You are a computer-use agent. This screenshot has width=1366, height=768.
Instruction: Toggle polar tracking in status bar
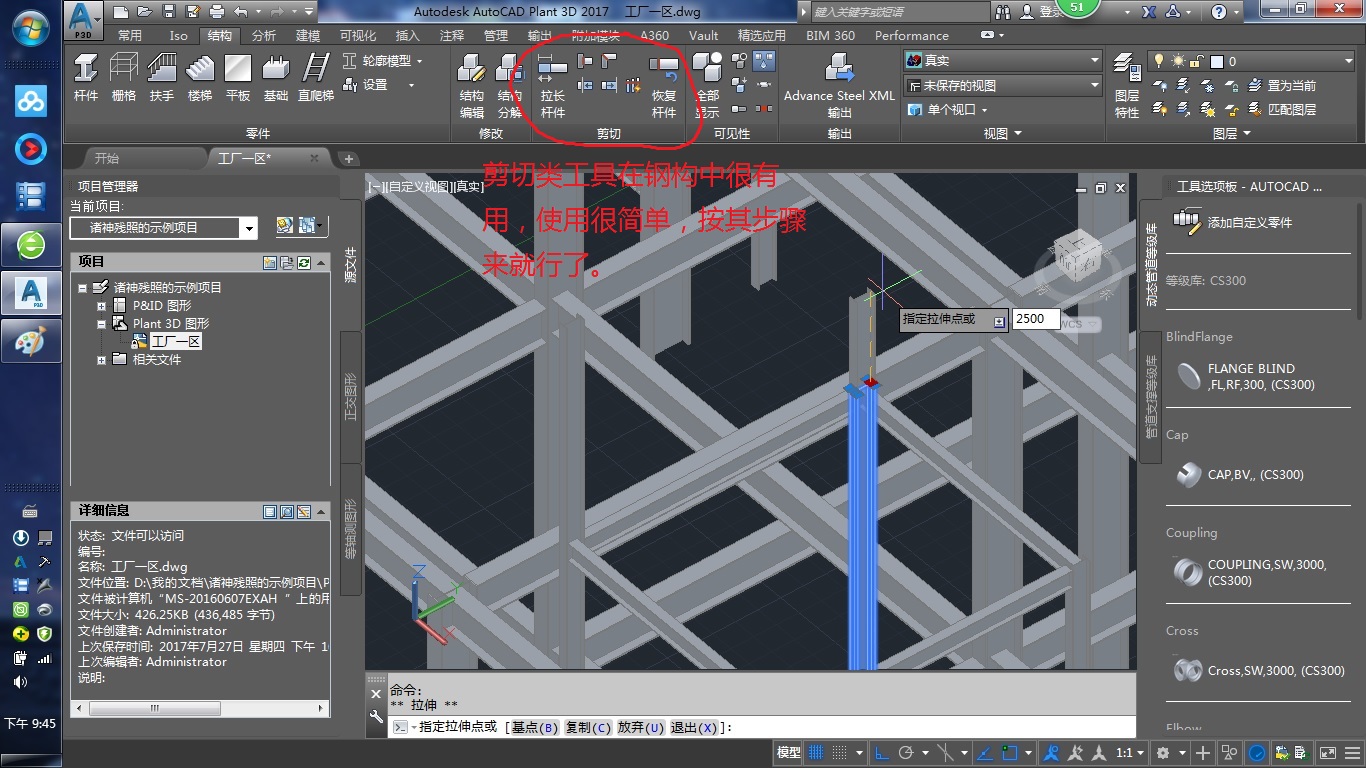tap(907, 753)
